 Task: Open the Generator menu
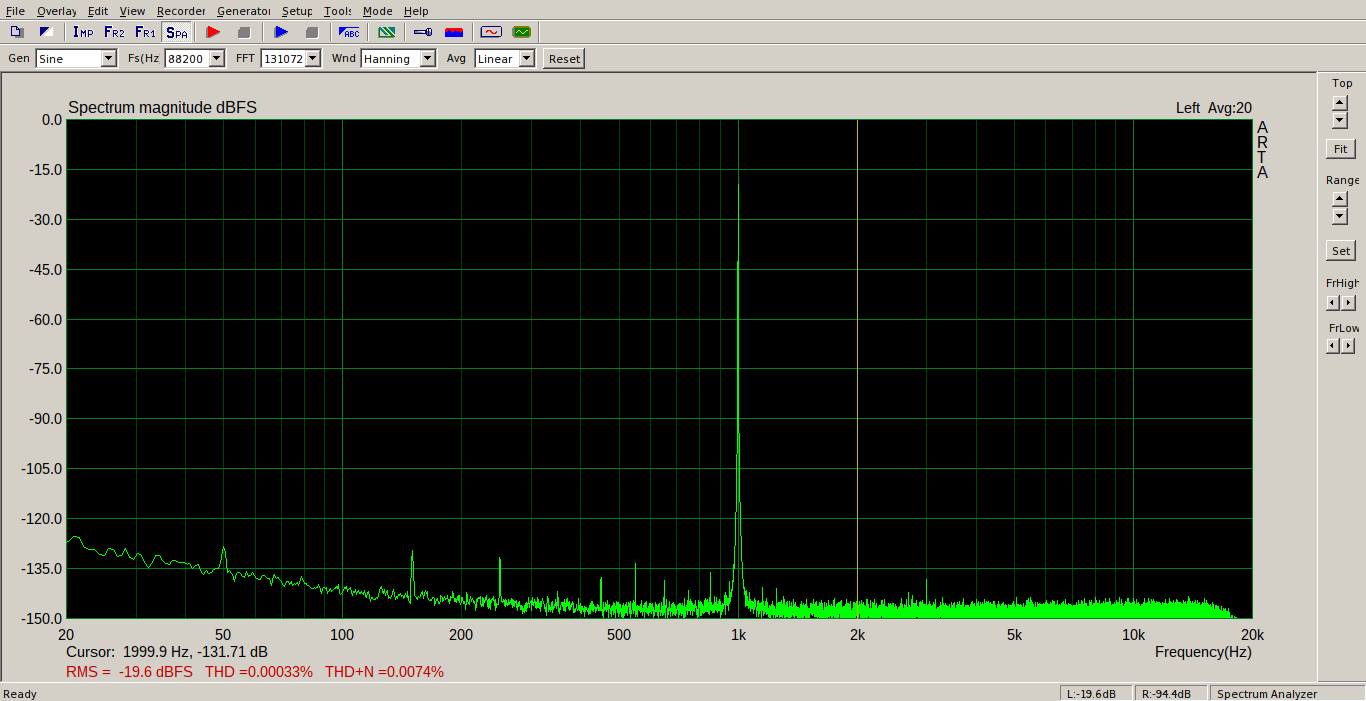pos(244,11)
